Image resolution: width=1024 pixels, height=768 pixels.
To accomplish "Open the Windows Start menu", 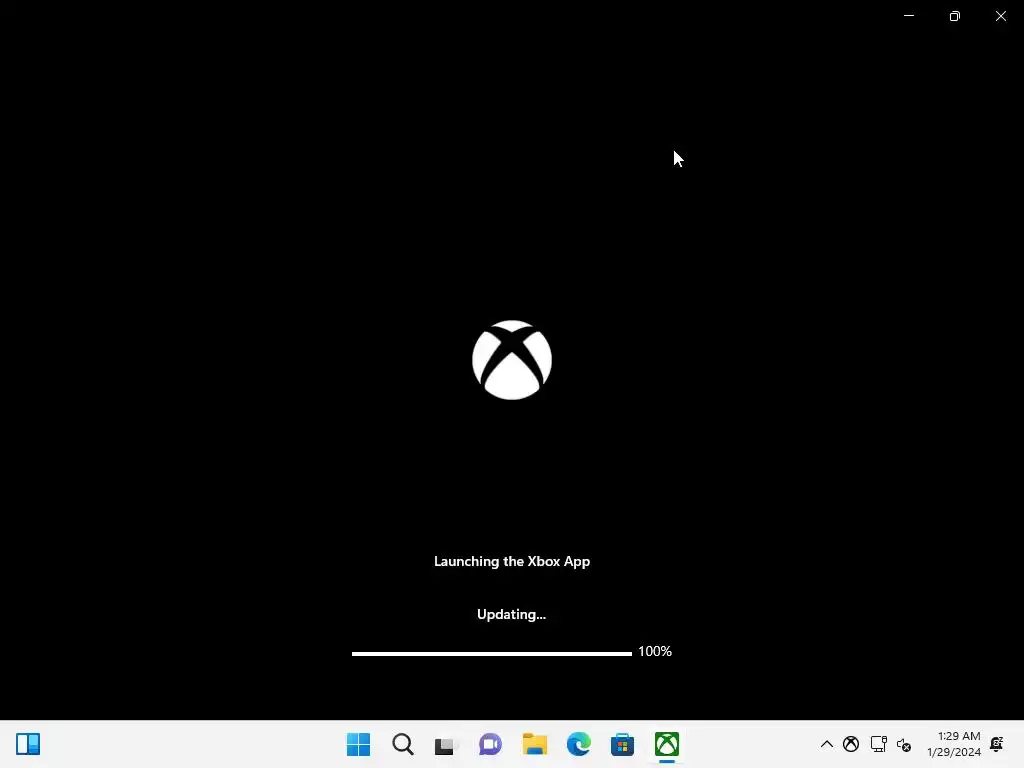I will click(359, 744).
